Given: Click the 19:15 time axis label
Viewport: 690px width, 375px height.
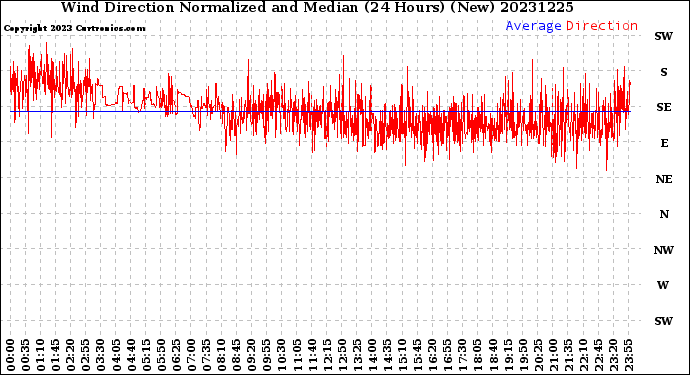Looking at the screenshot, I should coord(507,355).
